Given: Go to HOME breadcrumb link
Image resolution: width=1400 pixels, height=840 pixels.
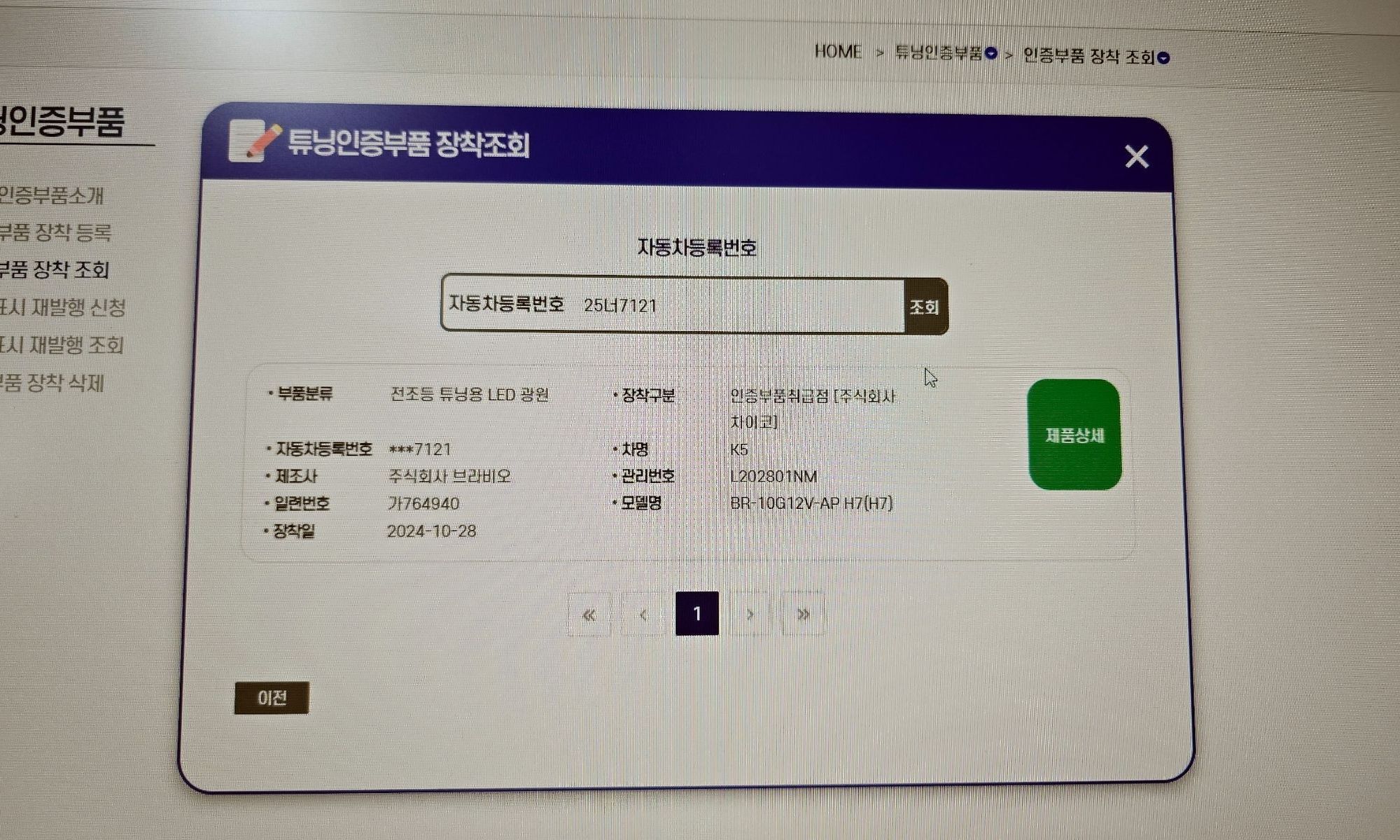Looking at the screenshot, I should click(x=837, y=51).
